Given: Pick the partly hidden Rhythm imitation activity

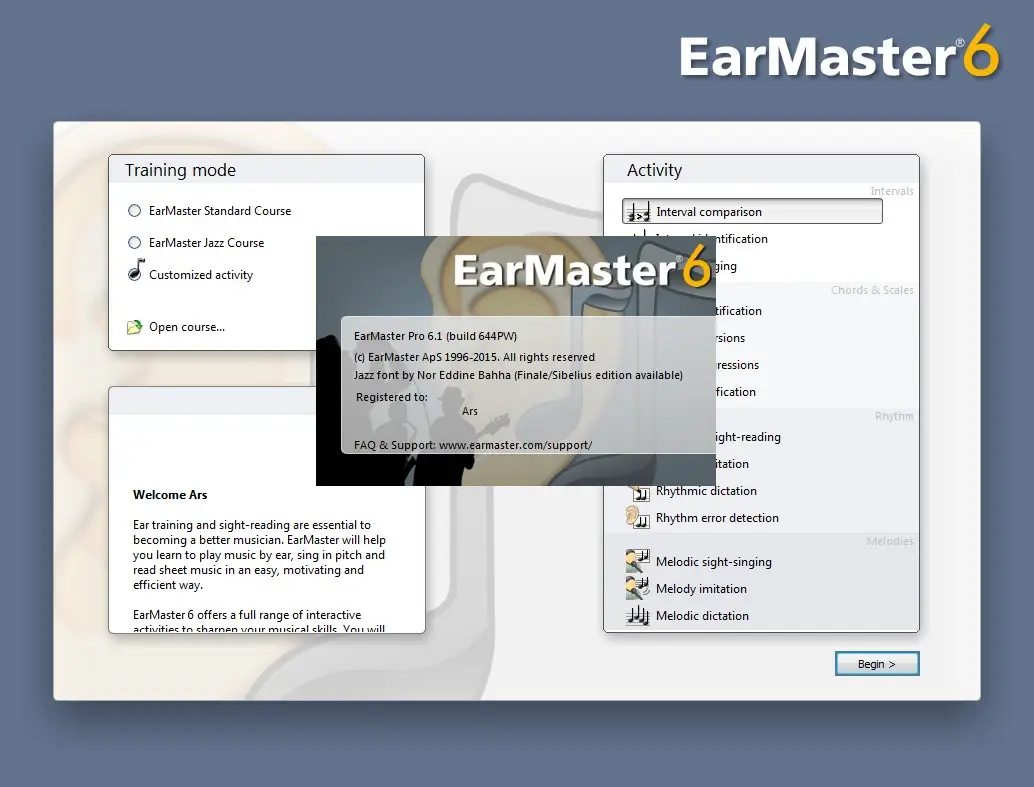Looking at the screenshot, I should click(x=733, y=464).
